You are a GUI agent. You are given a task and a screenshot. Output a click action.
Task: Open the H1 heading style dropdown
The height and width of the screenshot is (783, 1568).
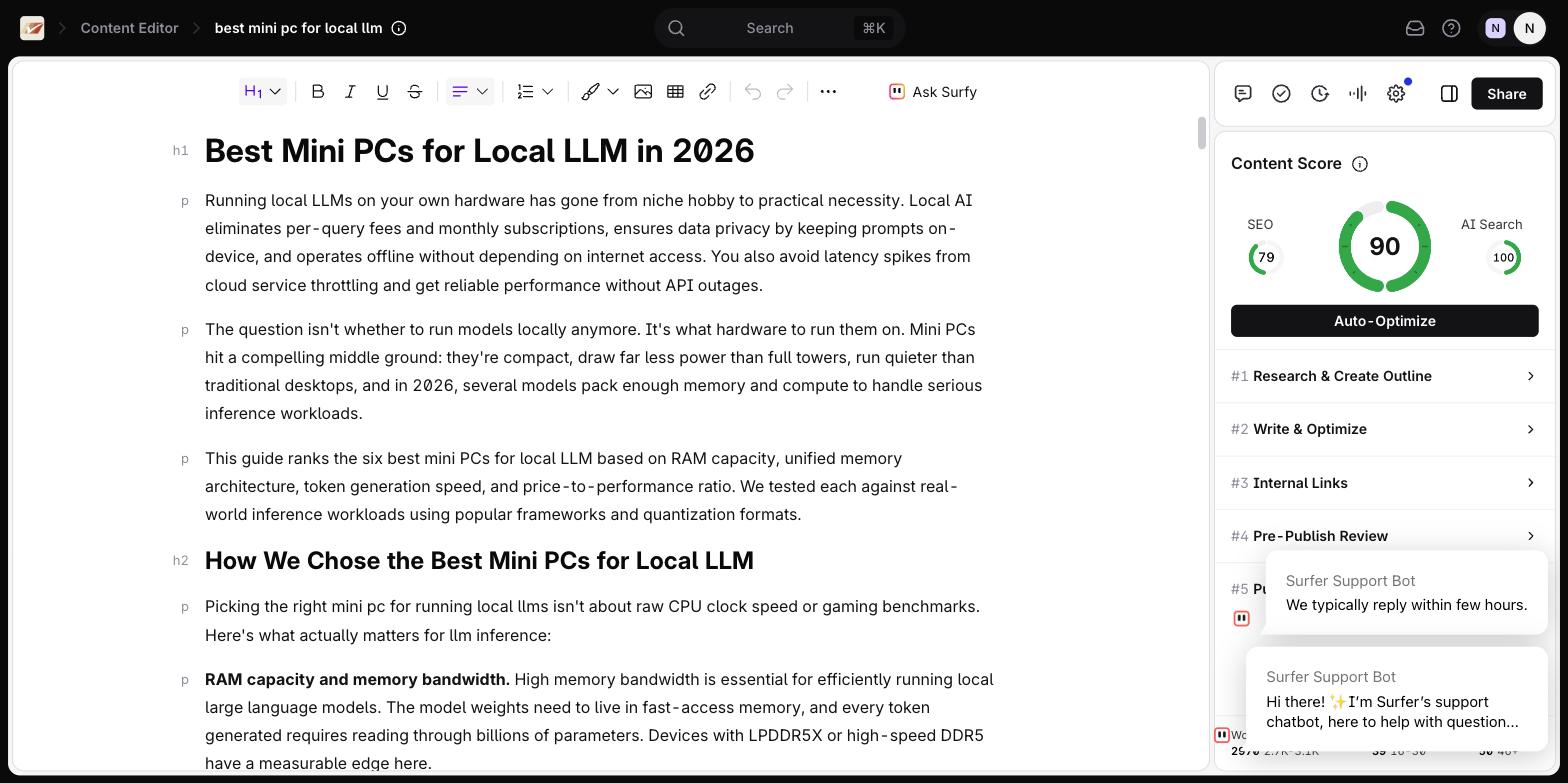tap(263, 91)
